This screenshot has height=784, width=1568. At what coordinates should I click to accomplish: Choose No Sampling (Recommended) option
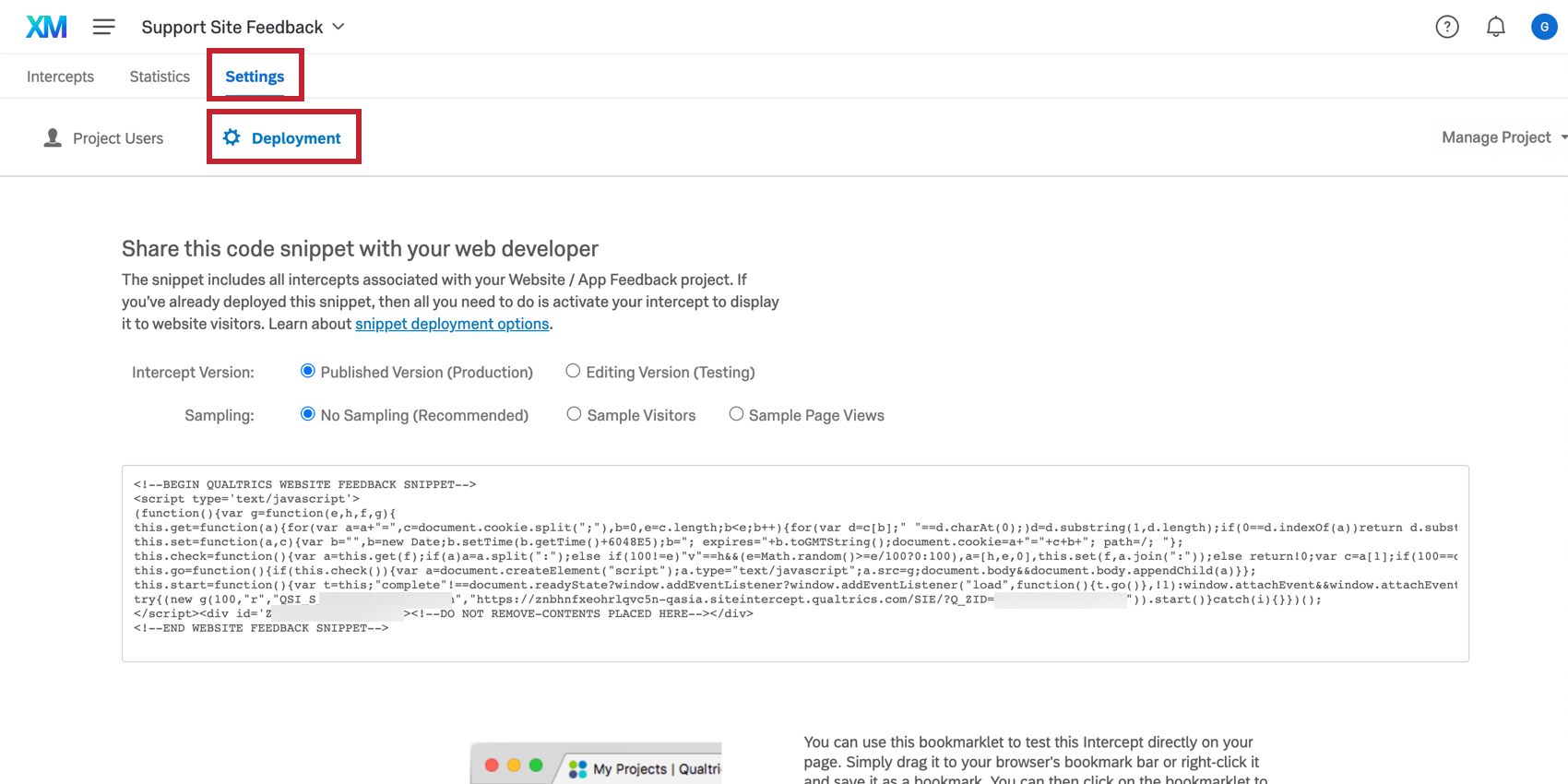308,414
